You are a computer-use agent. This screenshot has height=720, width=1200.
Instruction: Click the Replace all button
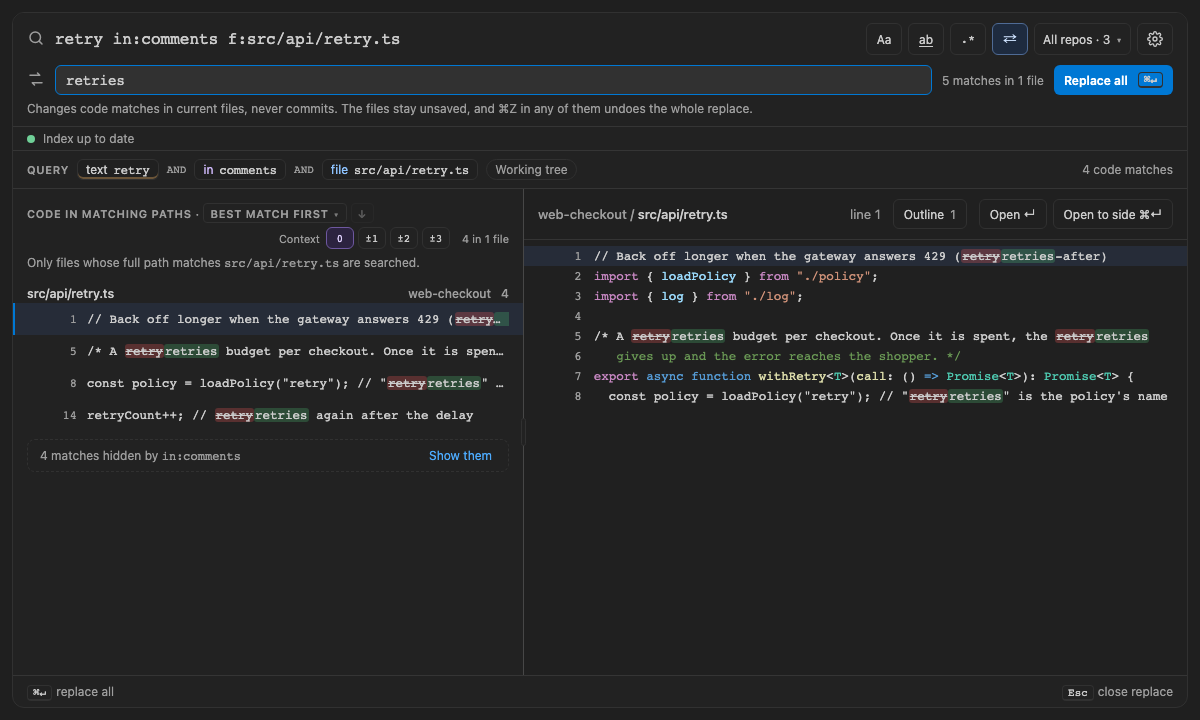click(x=1113, y=80)
